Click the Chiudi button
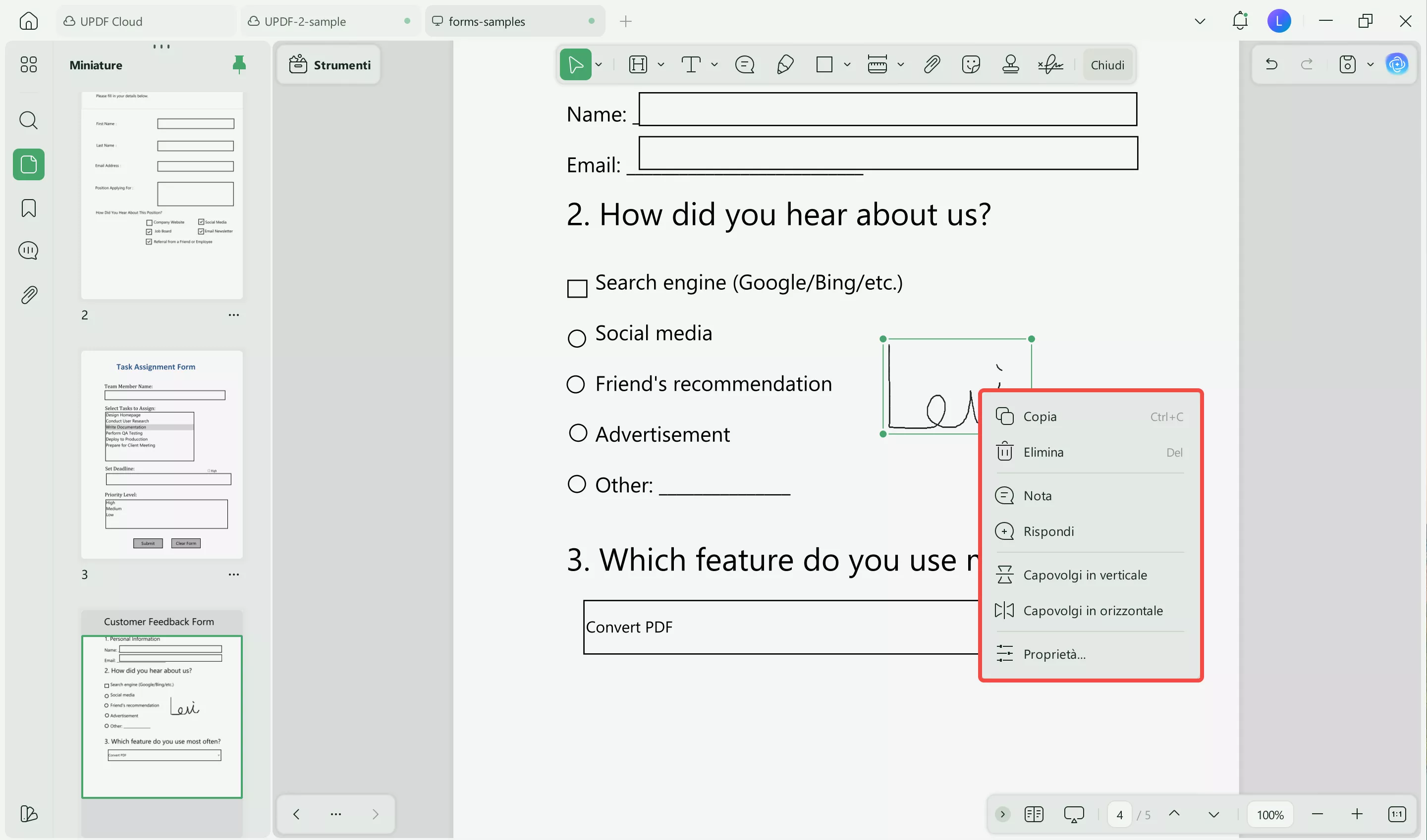1427x840 pixels. coord(1107,65)
